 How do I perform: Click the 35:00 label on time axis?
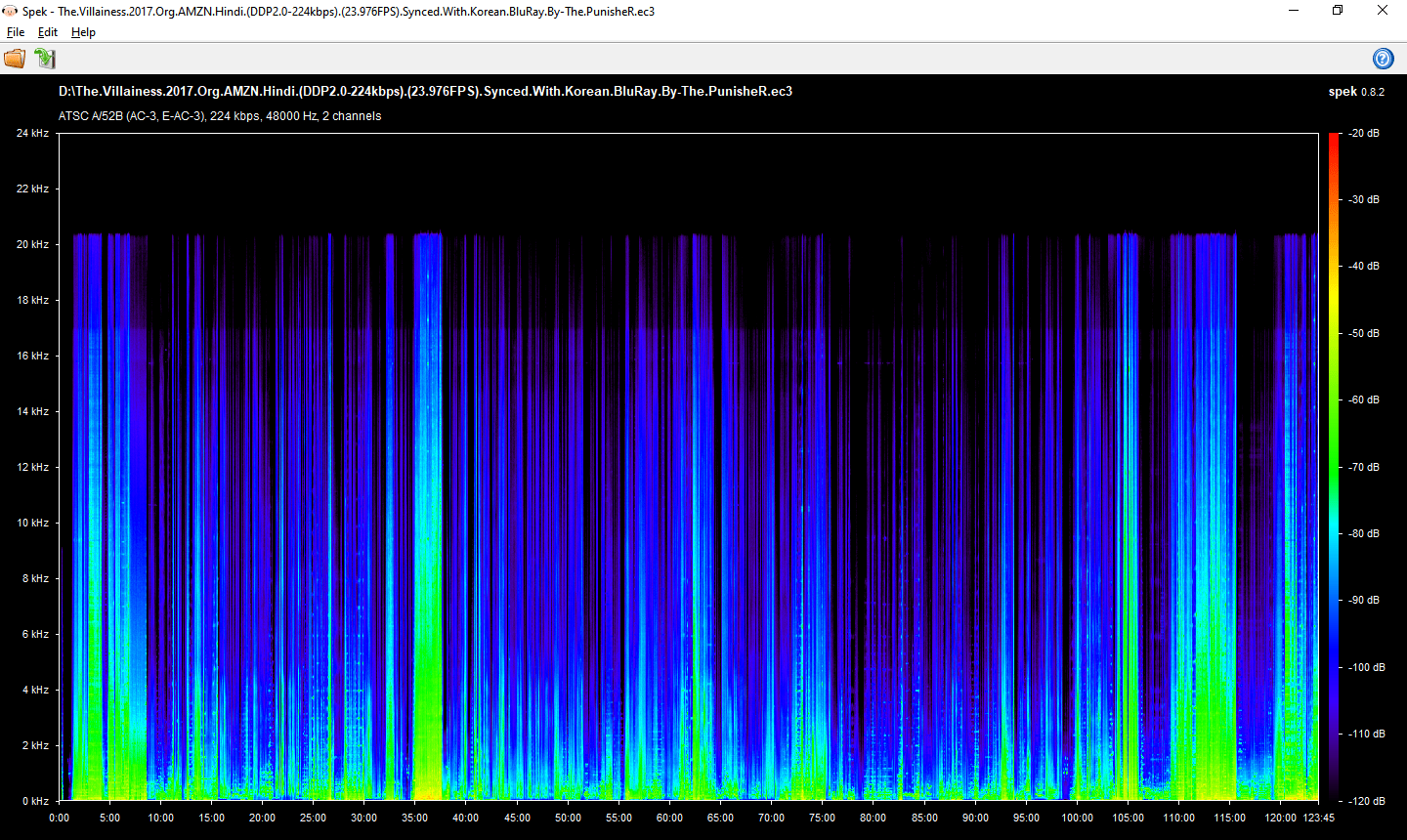click(x=414, y=818)
